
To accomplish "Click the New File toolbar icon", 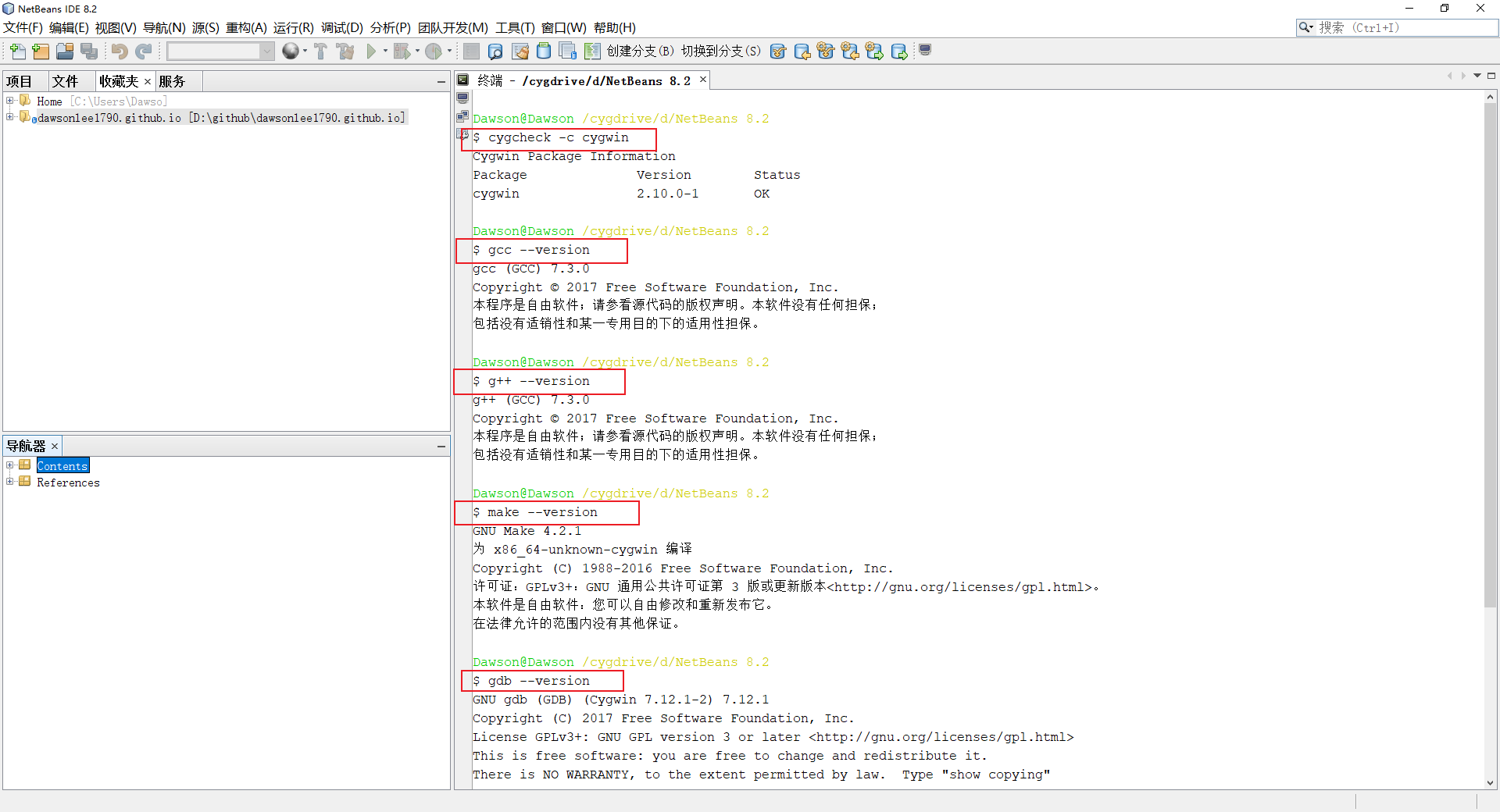I will click(x=17, y=52).
